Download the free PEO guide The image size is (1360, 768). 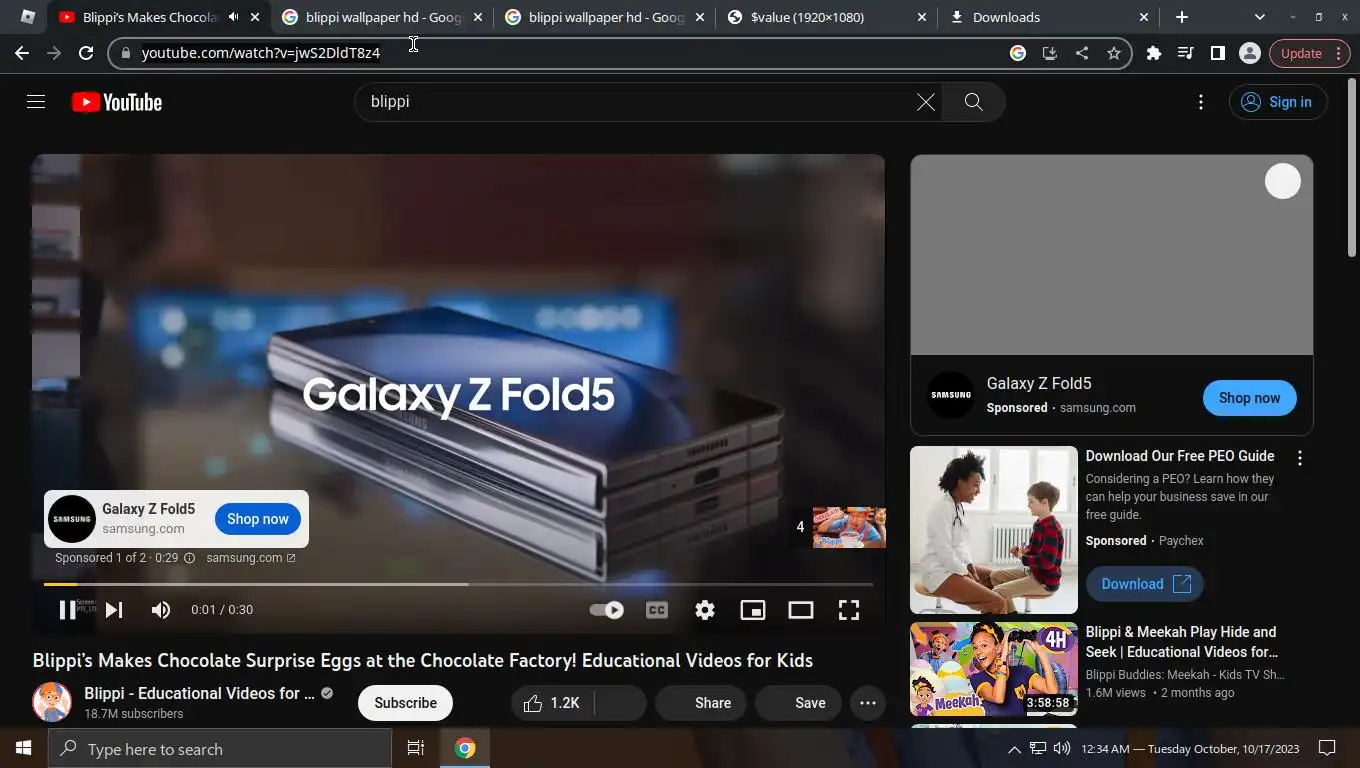pos(1145,584)
